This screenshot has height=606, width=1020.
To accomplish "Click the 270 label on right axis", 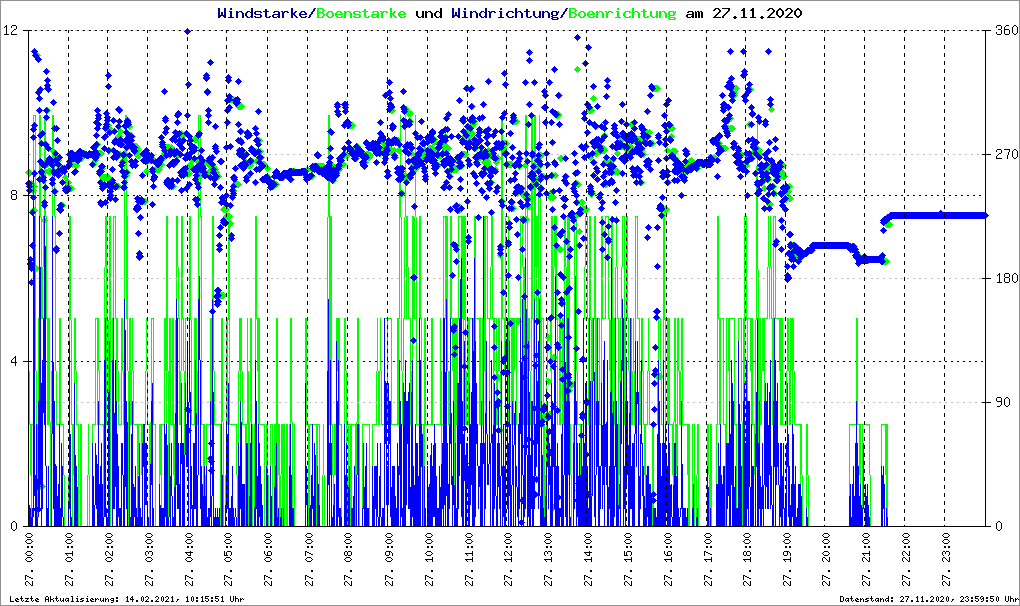I will tap(1003, 154).
